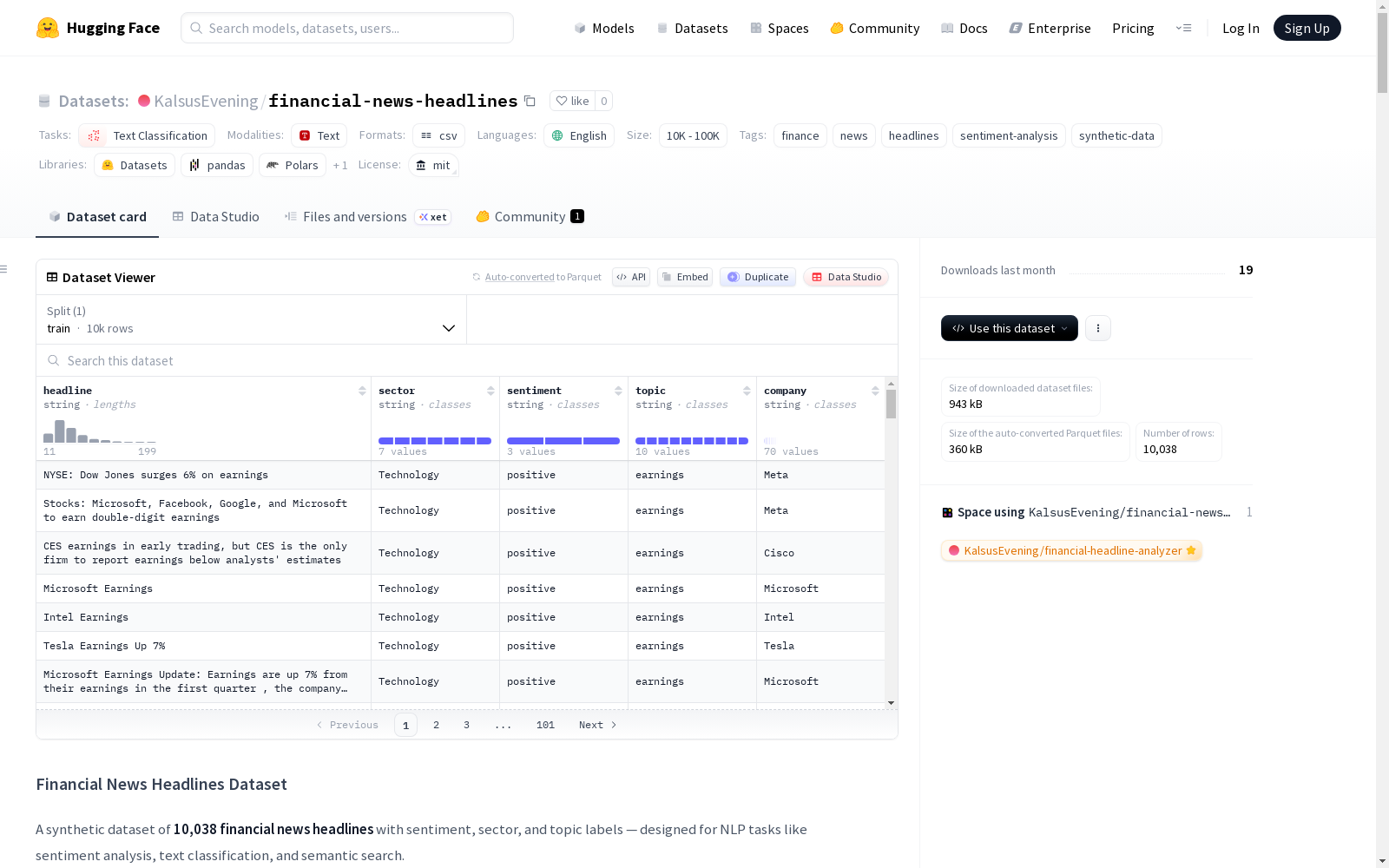Click the Embed button
The image size is (1389, 868).
pos(685,277)
